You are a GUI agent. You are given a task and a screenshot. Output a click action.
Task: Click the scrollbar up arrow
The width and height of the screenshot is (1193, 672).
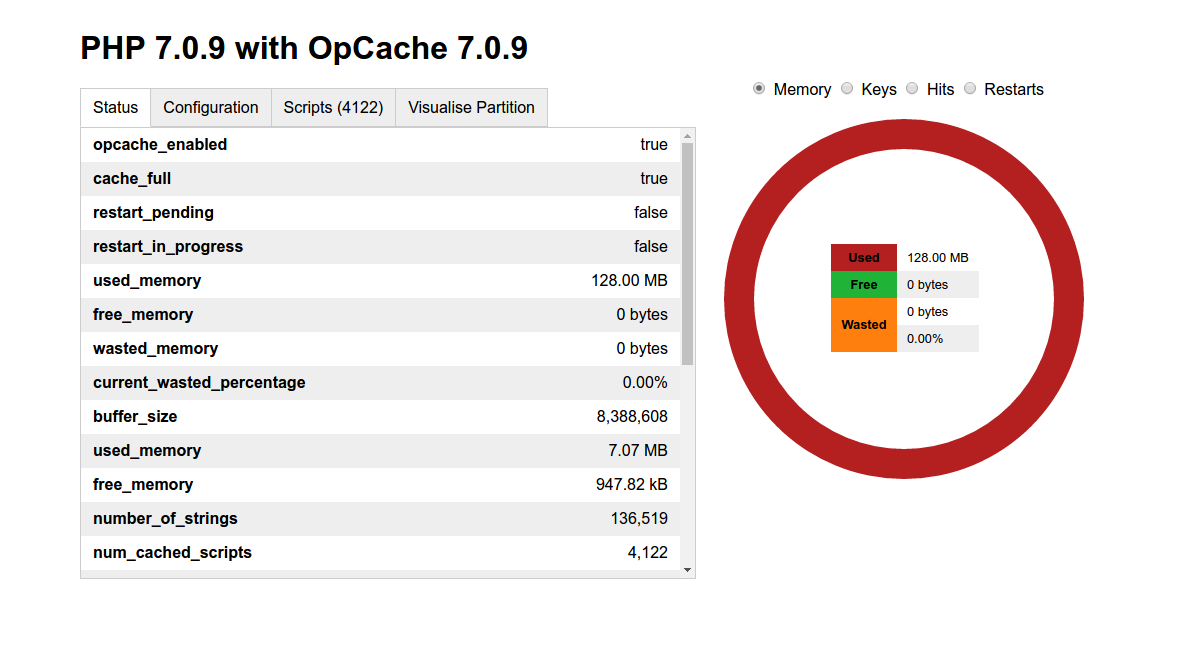click(687, 136)
